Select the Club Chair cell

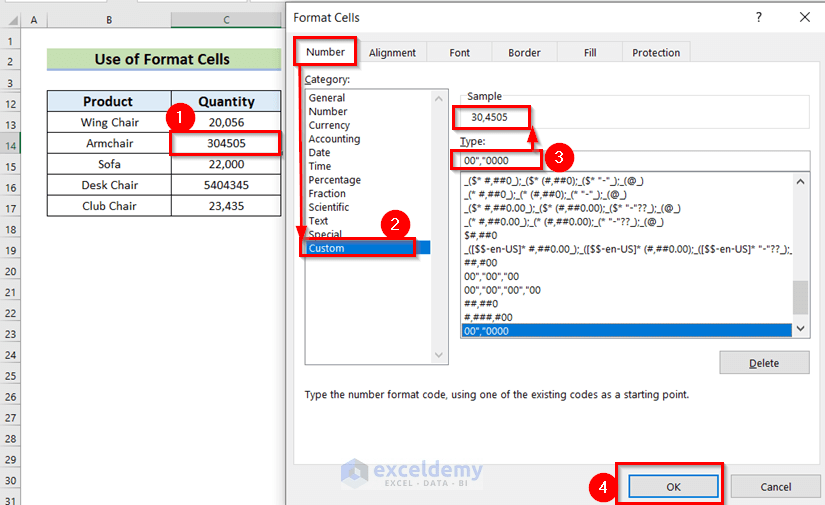point(109,206)
